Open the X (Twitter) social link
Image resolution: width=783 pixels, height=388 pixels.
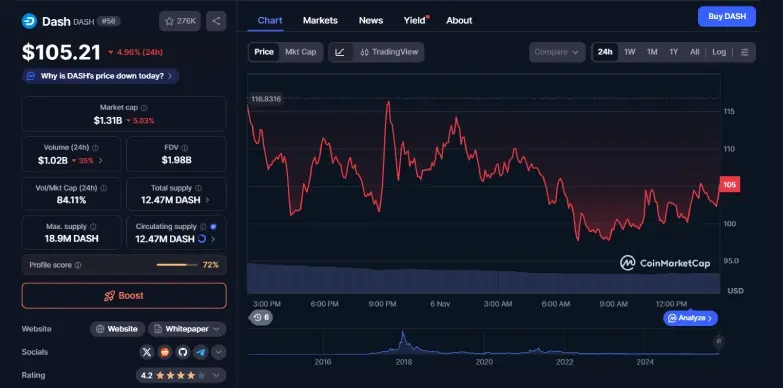(x=146, y=352)
